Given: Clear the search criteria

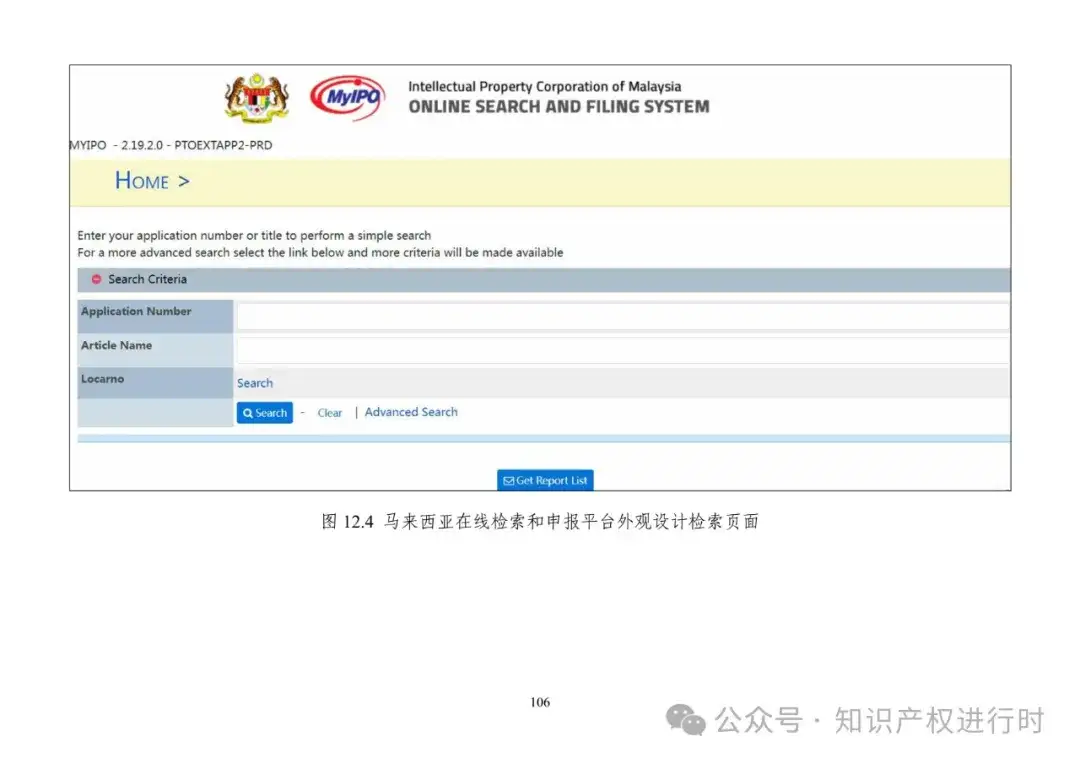Looking at the screenshot, I should pyautogui.click(x=329, y=413).
